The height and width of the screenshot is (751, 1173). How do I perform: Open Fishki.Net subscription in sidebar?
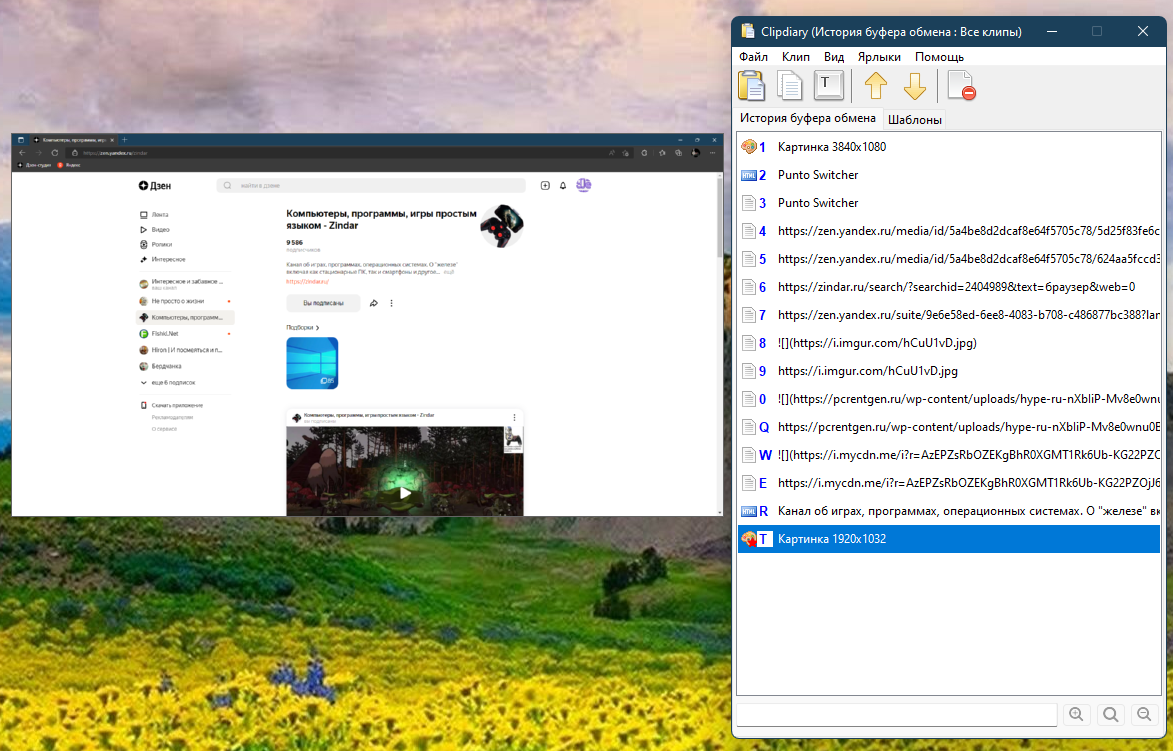(186, 334)
